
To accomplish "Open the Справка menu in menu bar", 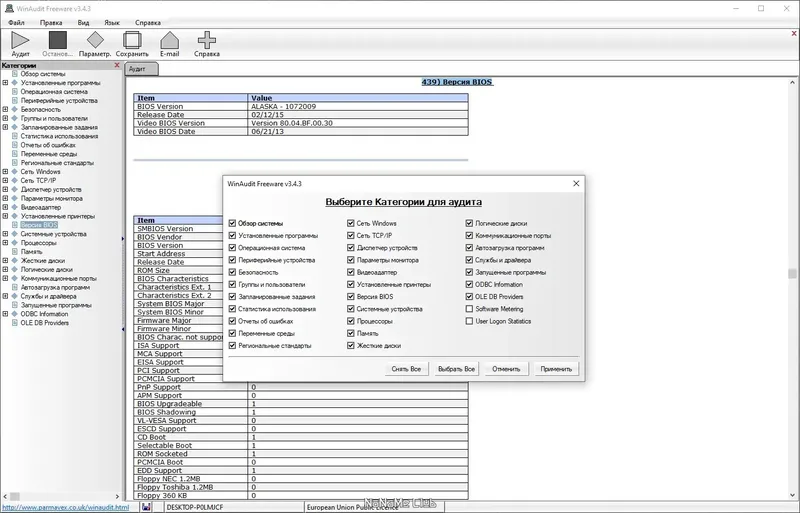I will point(147,22).
